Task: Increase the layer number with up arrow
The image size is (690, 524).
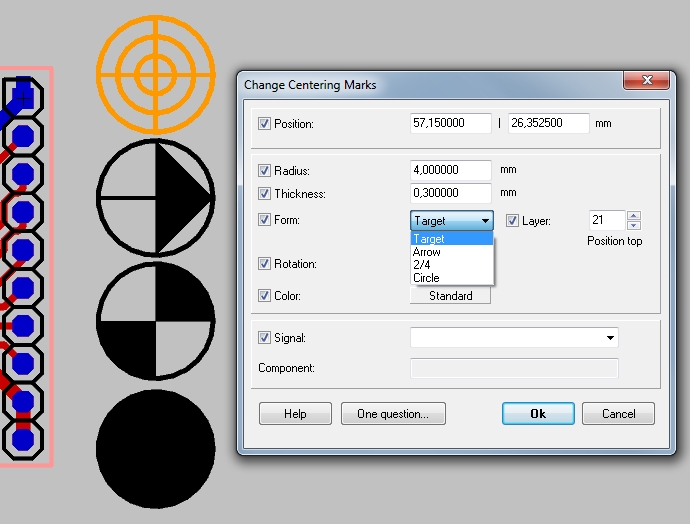Action: pyautogui.click(x=633, y=216)
